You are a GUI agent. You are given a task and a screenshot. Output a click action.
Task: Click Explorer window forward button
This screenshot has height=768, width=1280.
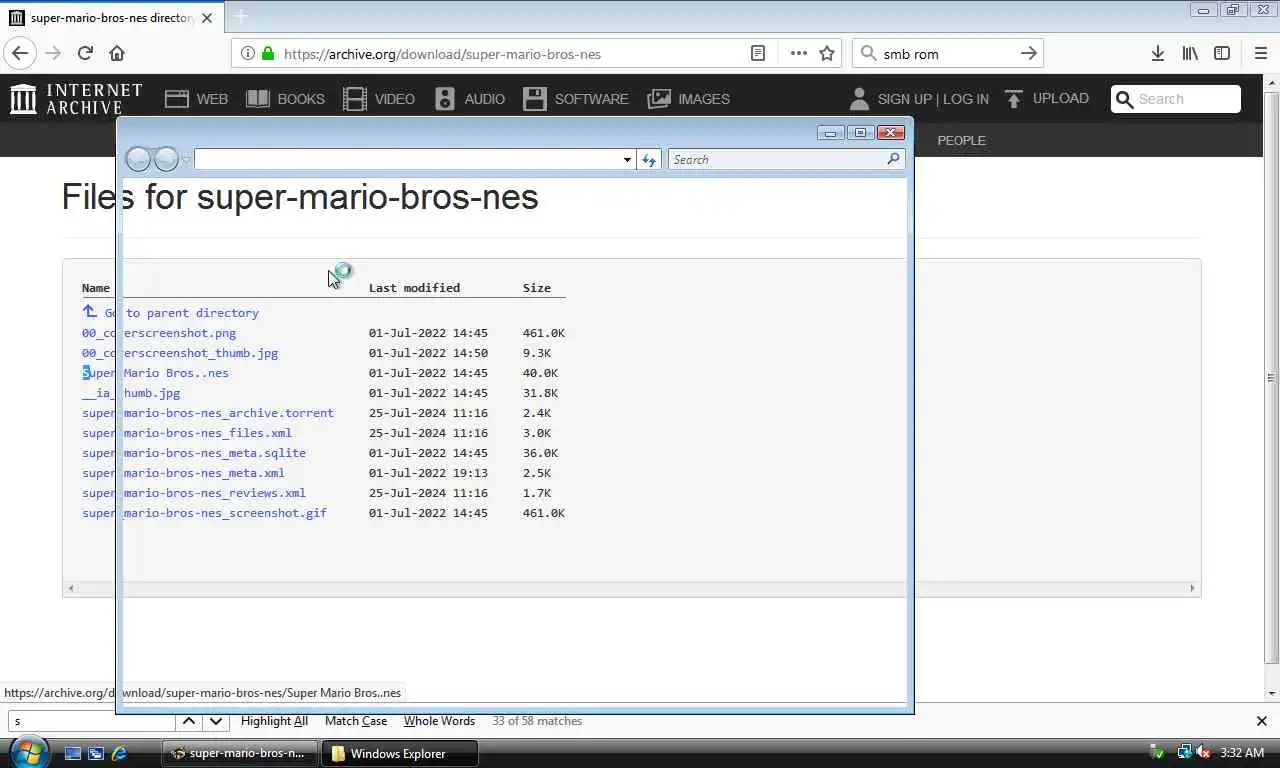coord(166,159)
